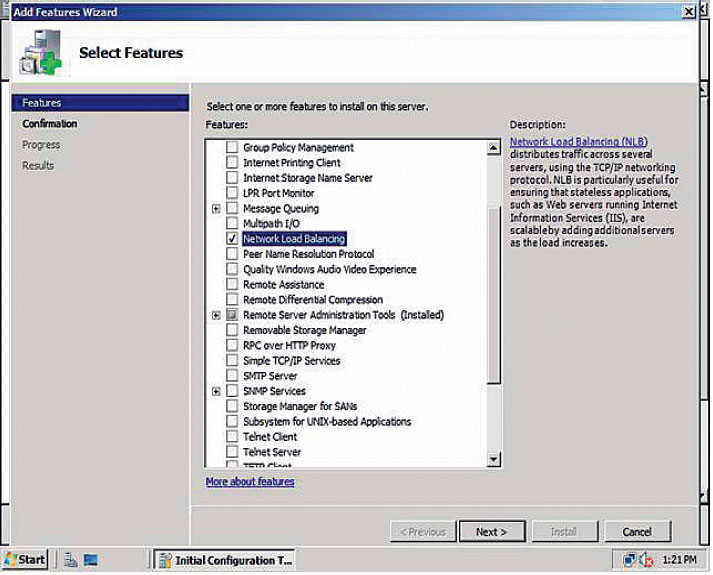Expand the Message Queuing tree node
The image size is (713, 575).
pyautogui.click(x=216, y=209)
